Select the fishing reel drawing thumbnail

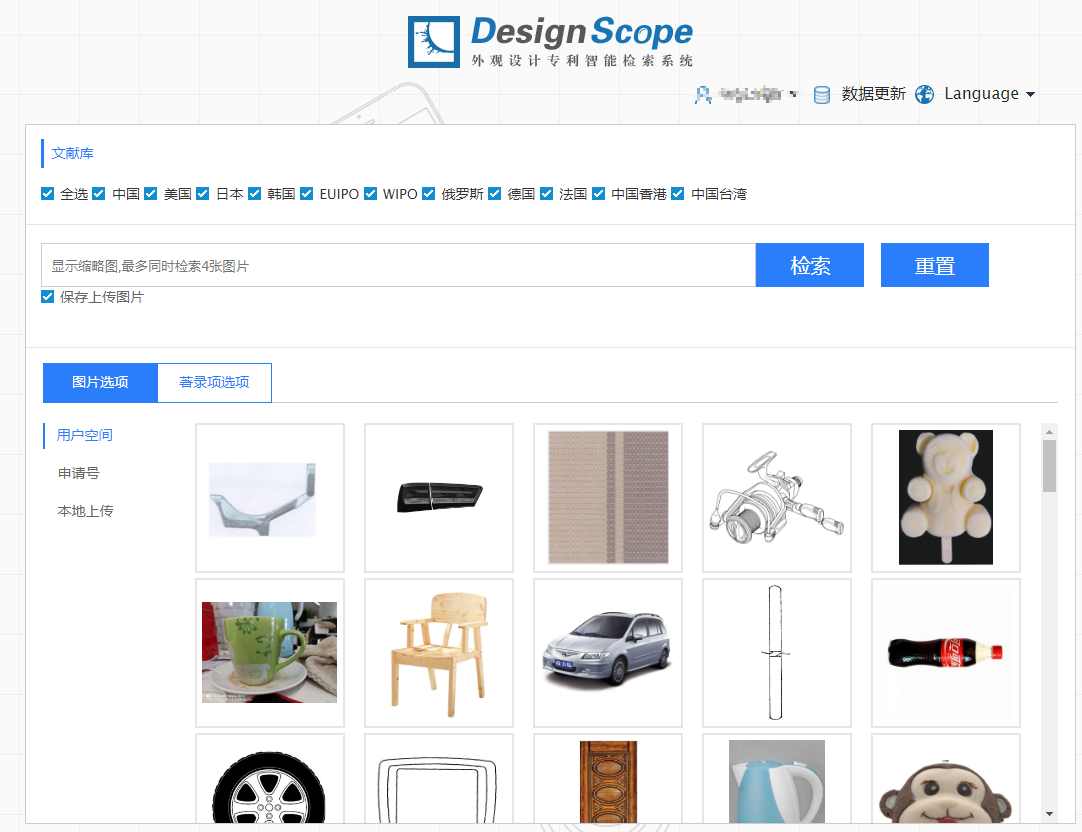click(777, 498)
